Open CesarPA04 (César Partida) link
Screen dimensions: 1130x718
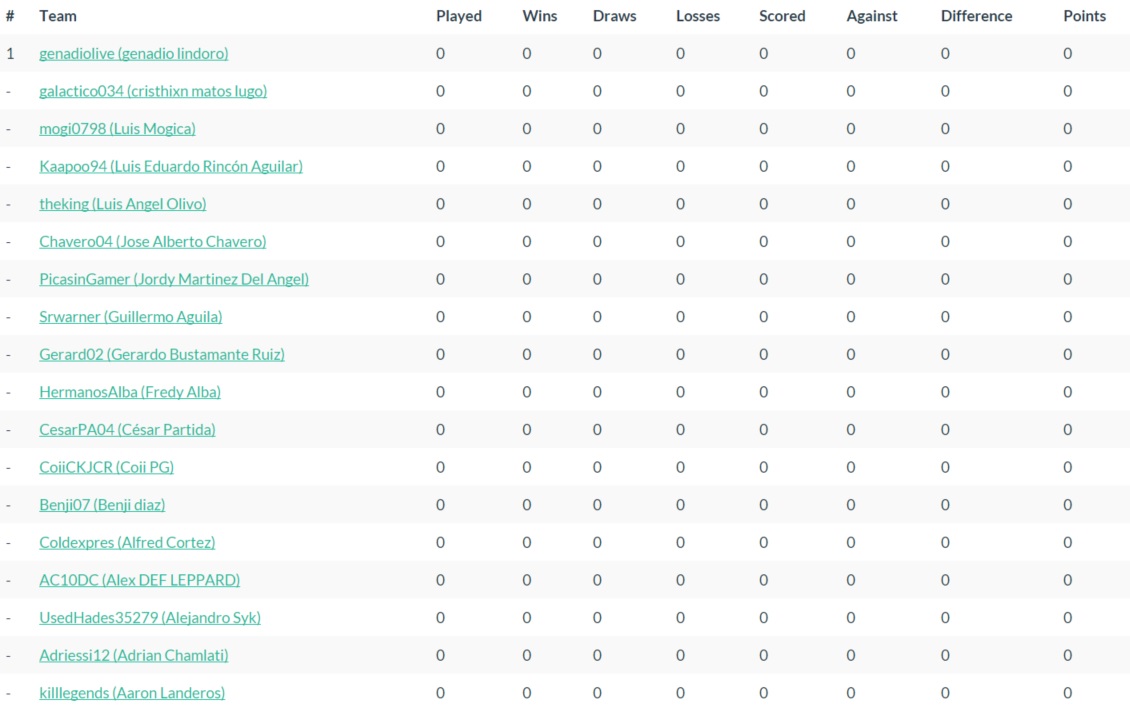127,430
